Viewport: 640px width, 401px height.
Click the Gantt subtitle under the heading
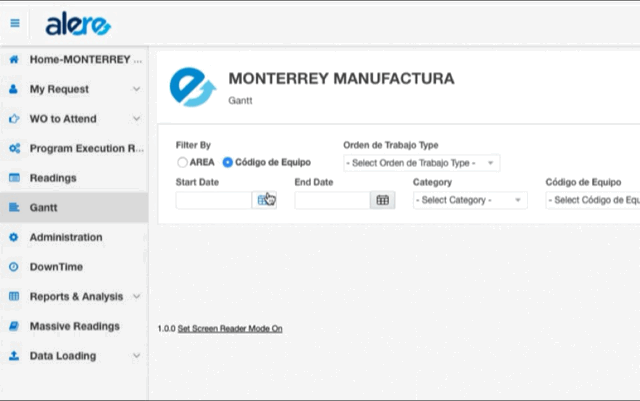[240, 100]
